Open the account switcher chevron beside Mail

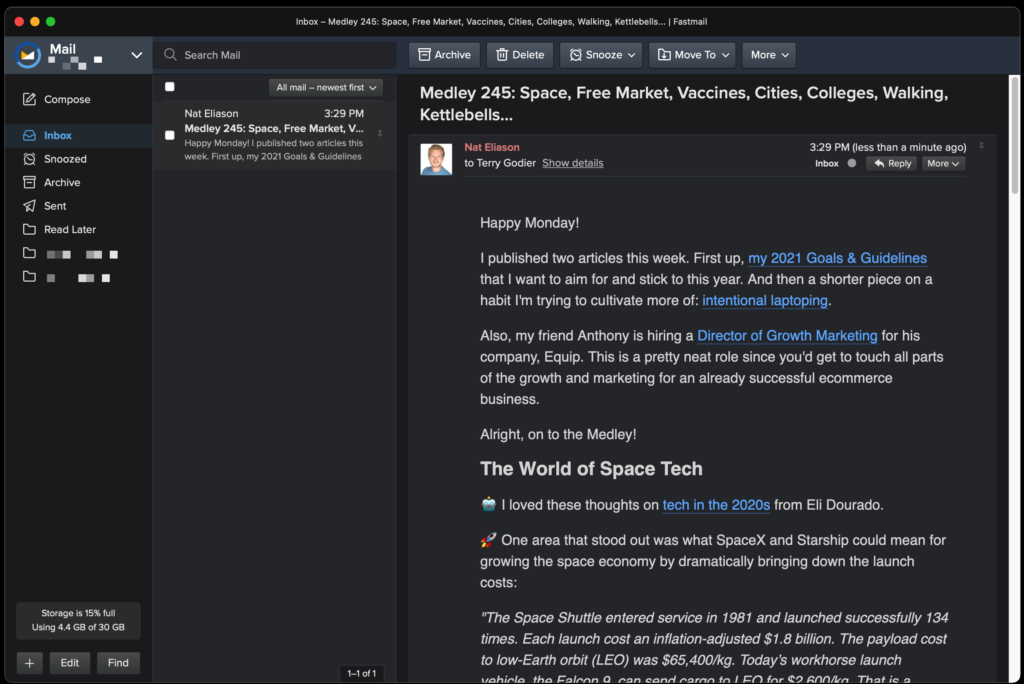(x=136, y=55)
